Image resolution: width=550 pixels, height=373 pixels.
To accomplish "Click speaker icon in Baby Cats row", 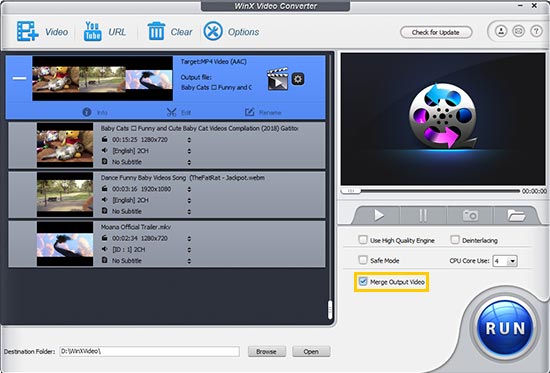I will pyautogui.click(x=105, y=150).
